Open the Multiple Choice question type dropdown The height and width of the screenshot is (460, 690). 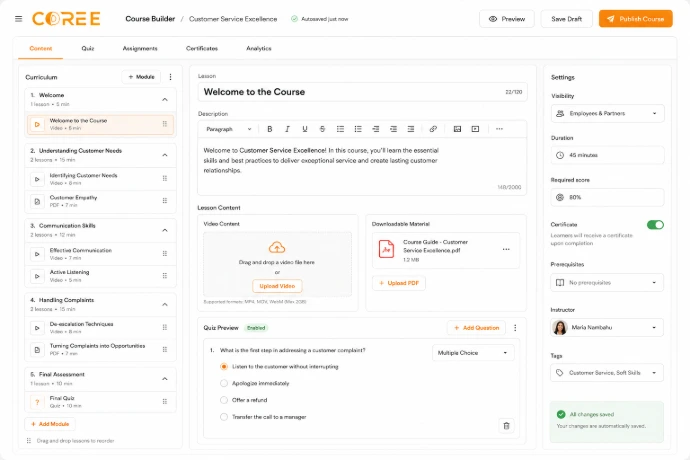pyautogui.click(x=473, y=353)
